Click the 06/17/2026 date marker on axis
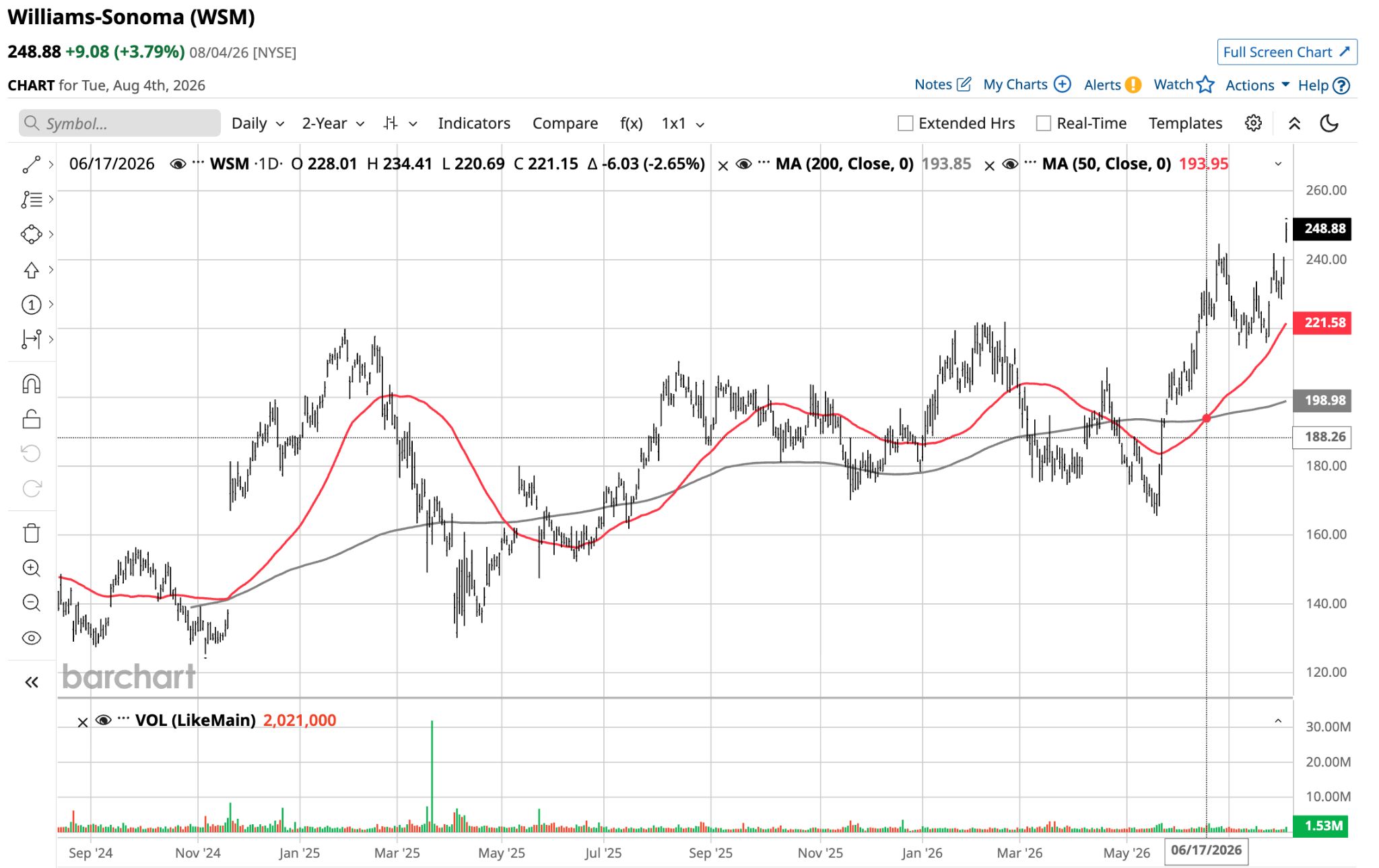 click(1206, 850)
